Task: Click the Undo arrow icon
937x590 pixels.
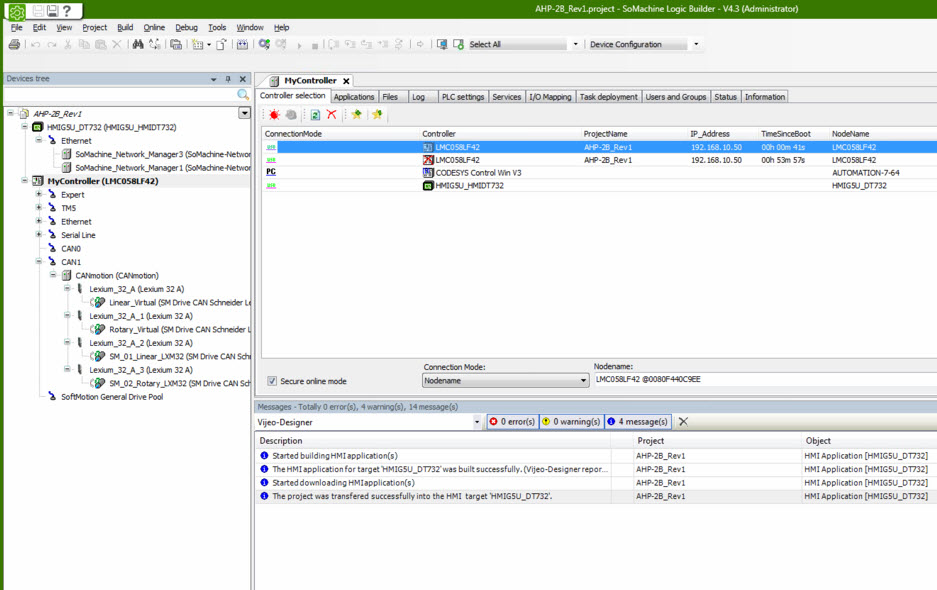Action: [x=36, y=44]
